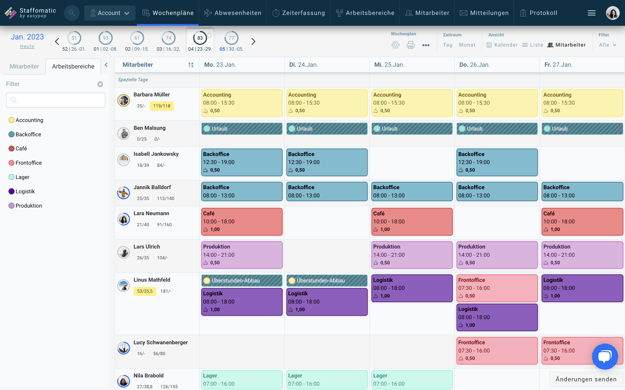Toggle Café work area filter

(x=18, y=148)
